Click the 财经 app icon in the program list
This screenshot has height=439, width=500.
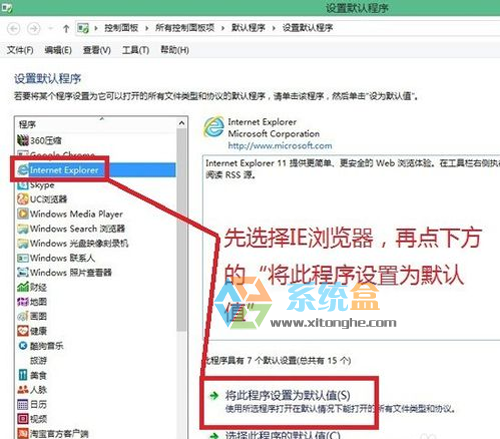(23, 287)
